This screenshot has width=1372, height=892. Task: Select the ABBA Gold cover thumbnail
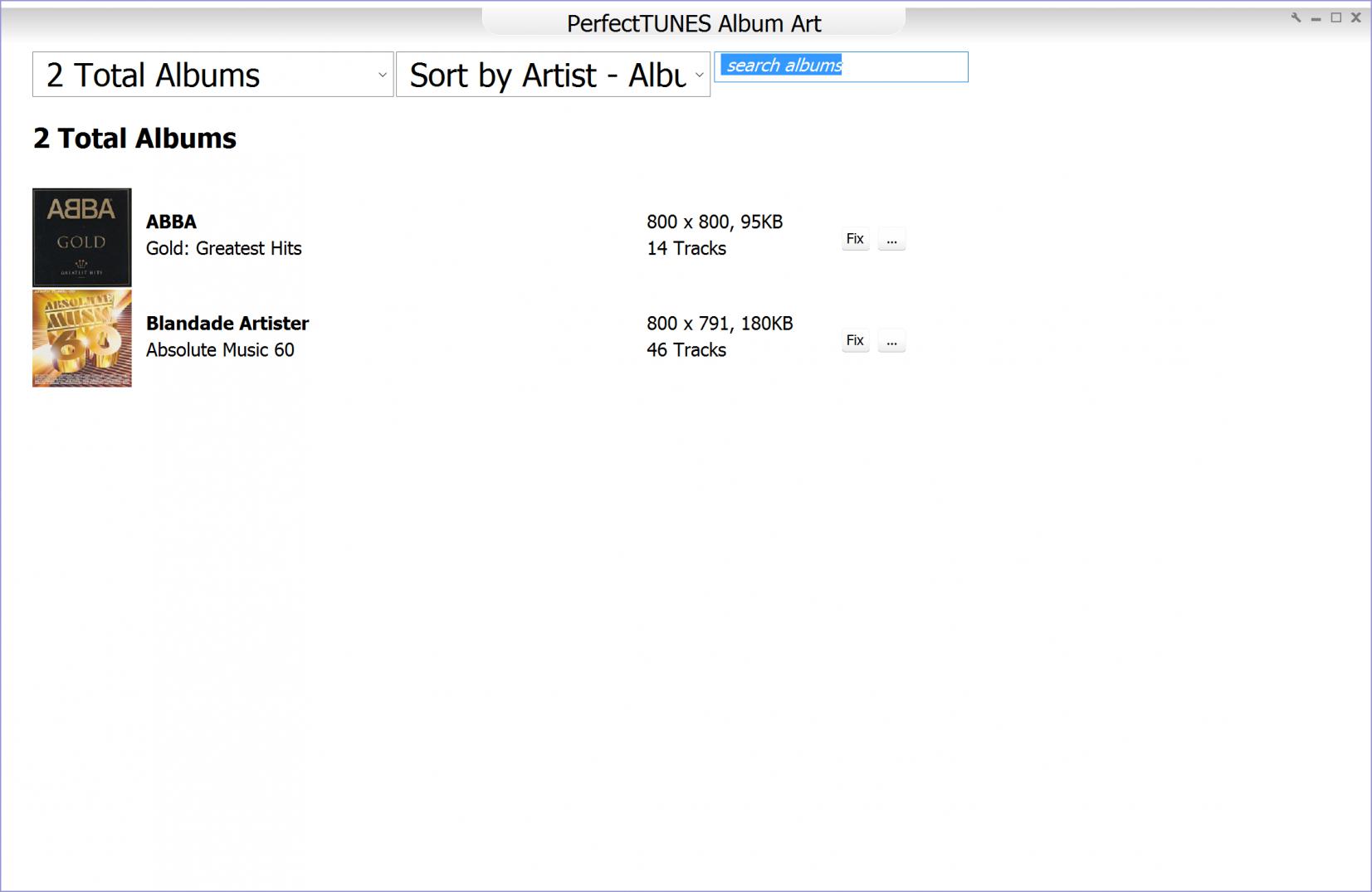[82, 237]
